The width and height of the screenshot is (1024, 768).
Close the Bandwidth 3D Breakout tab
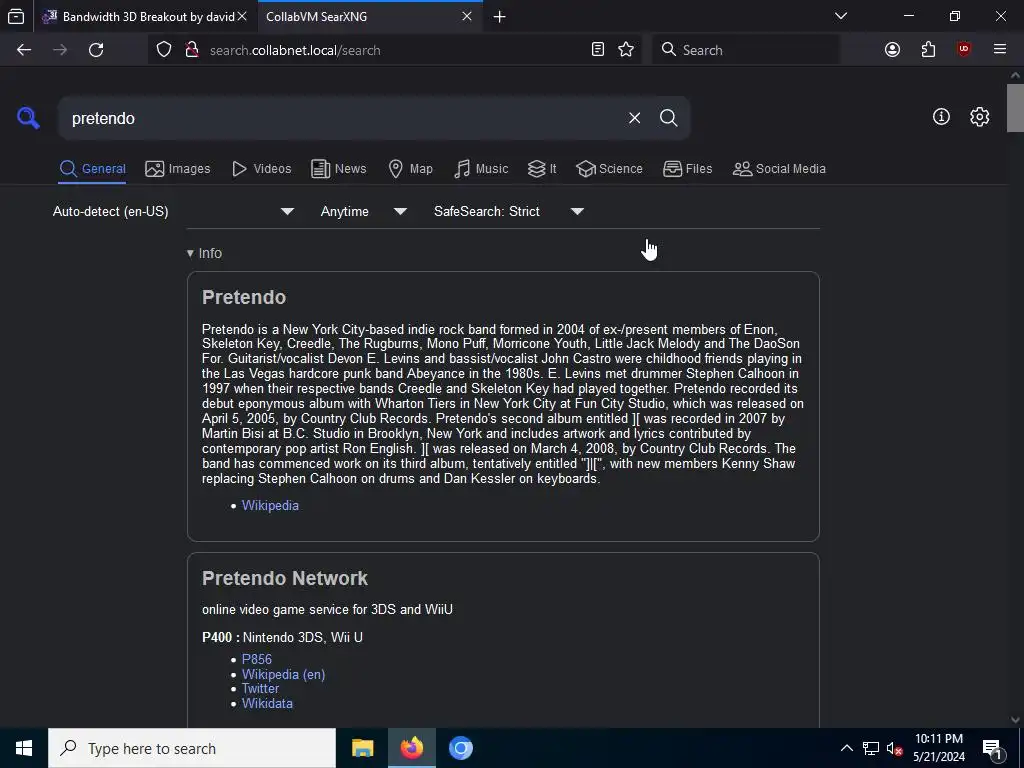click(242, 16)
